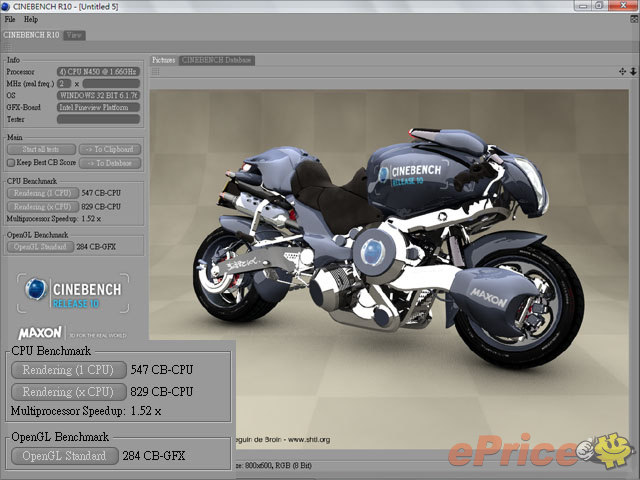640x480 pixels.
Task: Maximize the CINEBENCH R10 window
Action: tap(599, 6)
